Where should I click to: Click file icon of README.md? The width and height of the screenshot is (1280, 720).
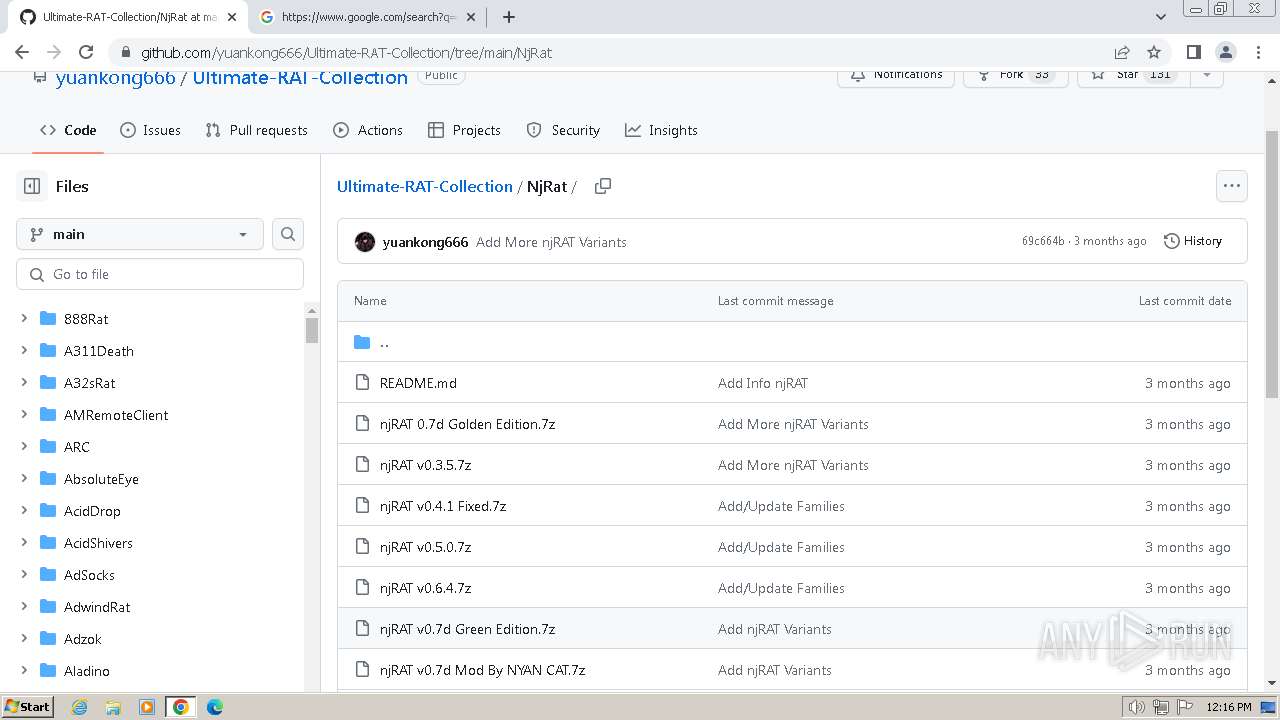tap(362, 383)
